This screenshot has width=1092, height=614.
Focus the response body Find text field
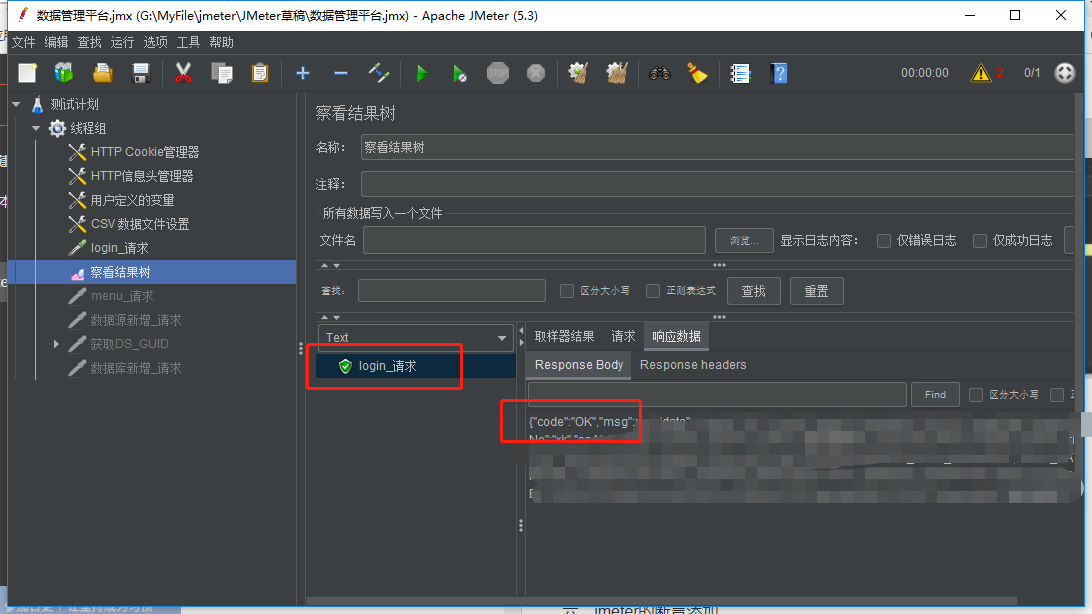click(x=717, y=395)
